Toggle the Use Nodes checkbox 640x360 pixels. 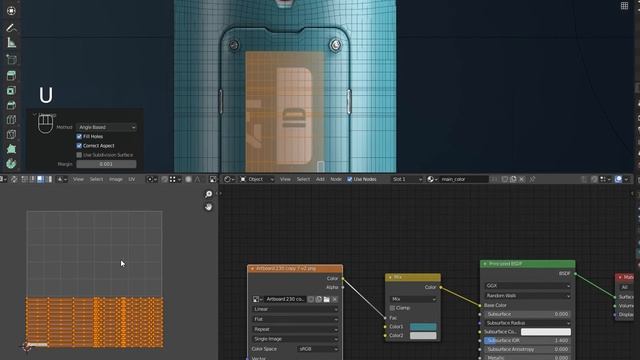pyautogui.click(x=350, y=179)
